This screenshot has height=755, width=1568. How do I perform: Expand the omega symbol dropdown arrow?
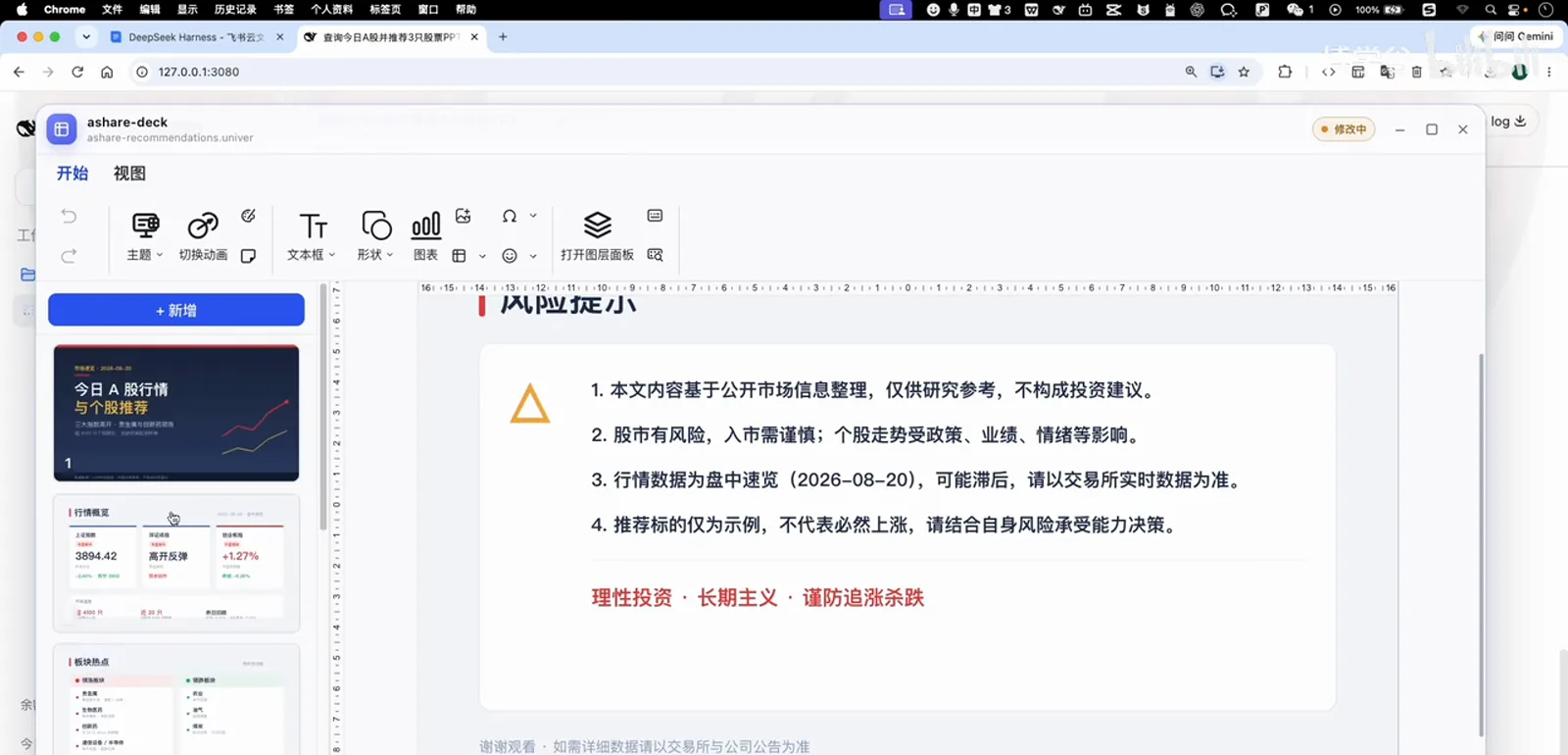tap(533, 216)
